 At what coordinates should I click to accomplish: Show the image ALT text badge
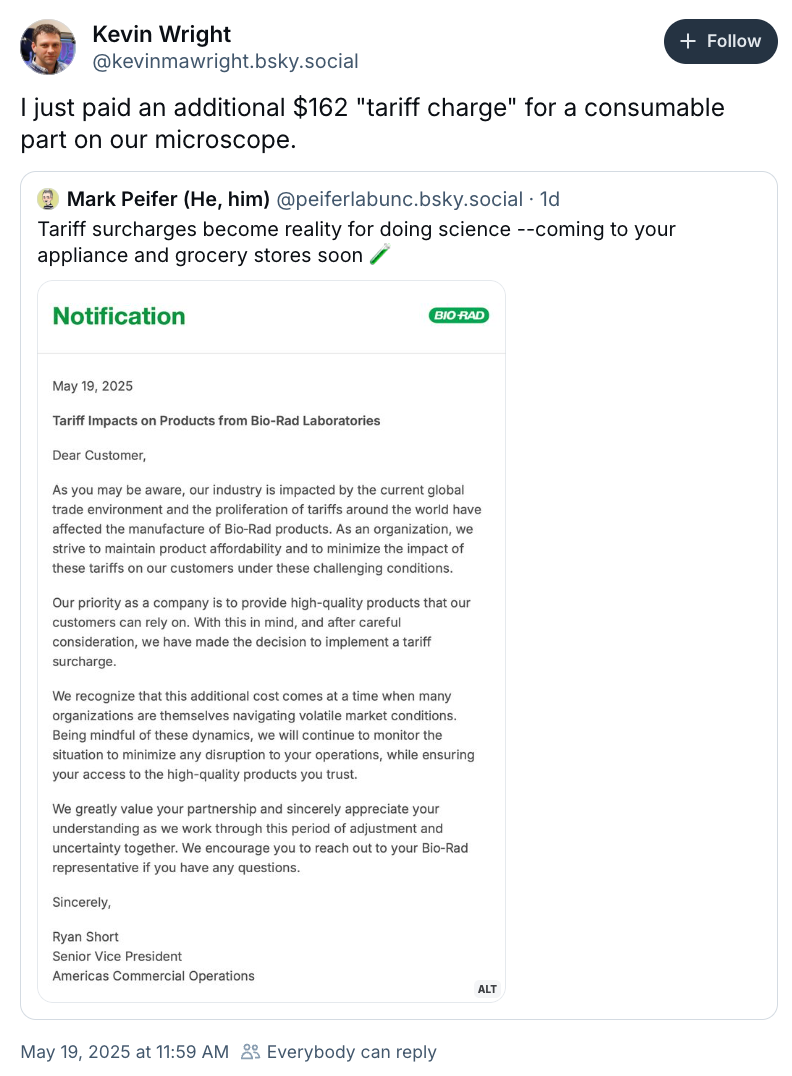pyautogui.click(x=487, y=989)
